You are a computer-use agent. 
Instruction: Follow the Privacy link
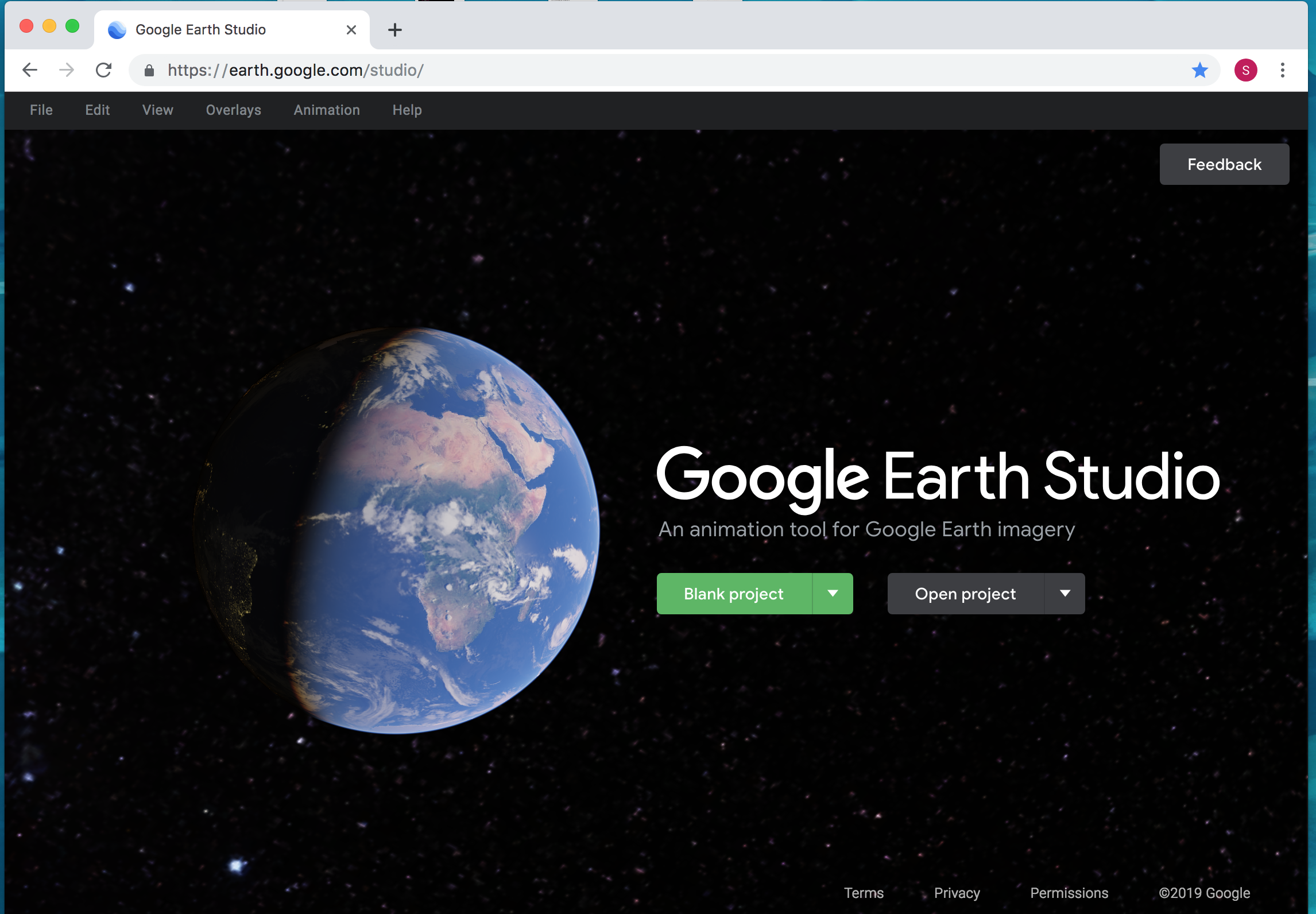957,893
